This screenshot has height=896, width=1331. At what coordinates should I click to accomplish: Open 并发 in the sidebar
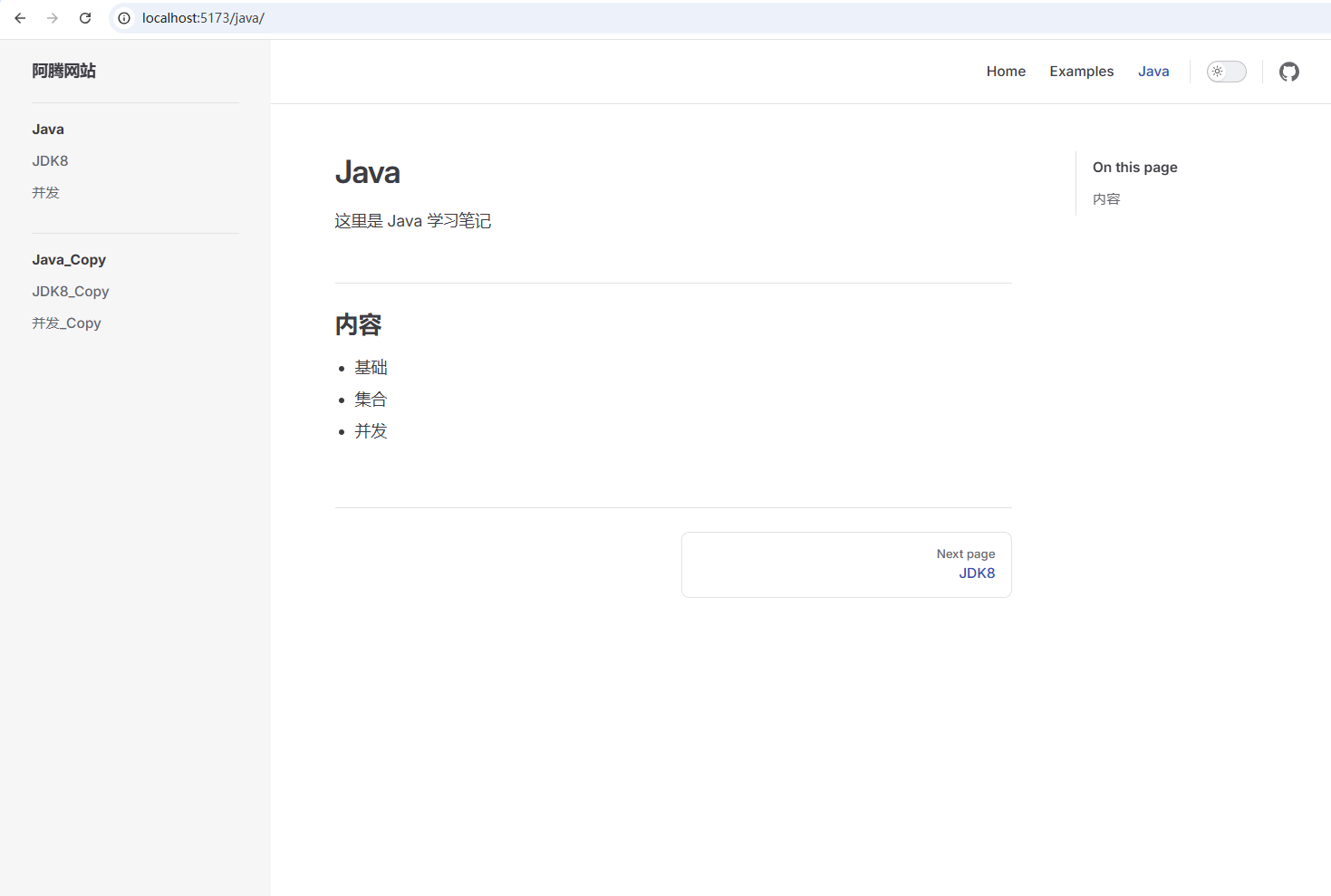point(46,193)
